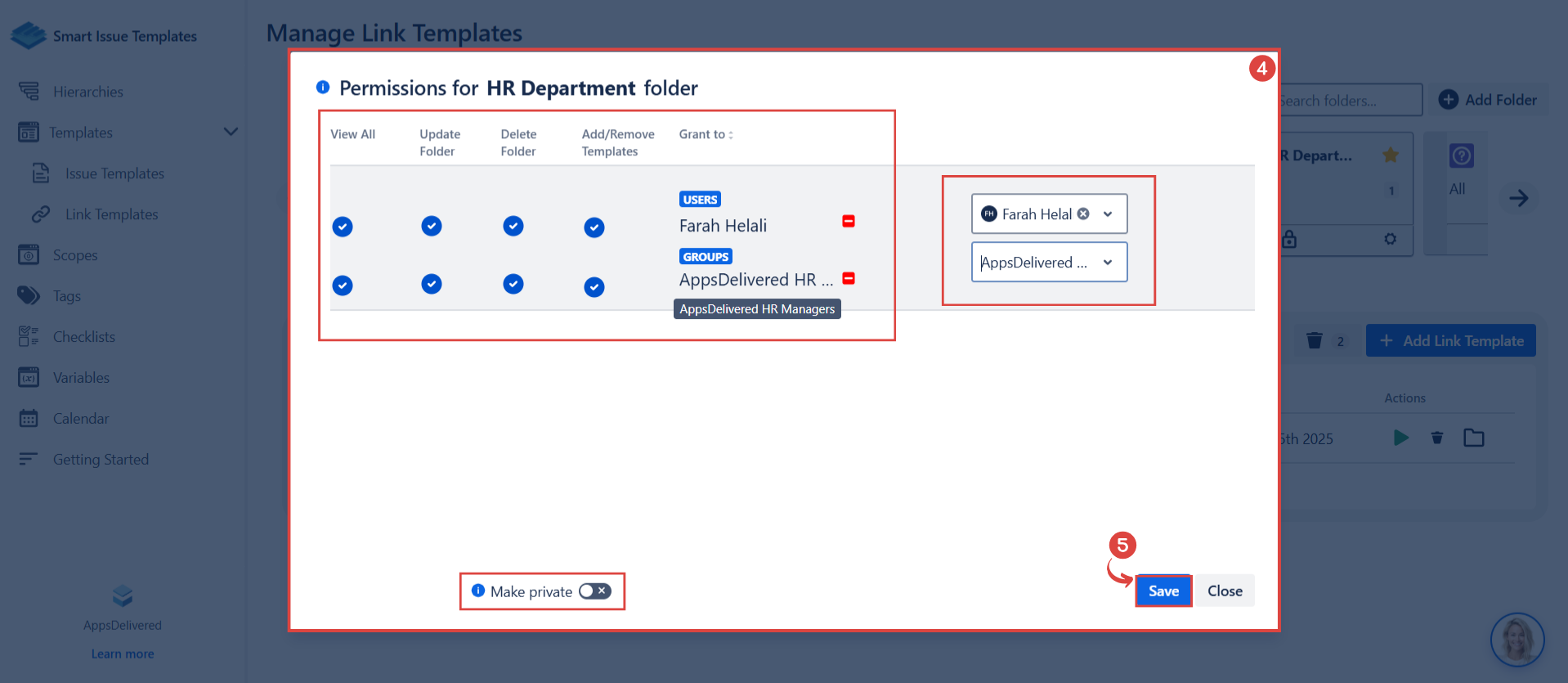Expand the AppsDelivered group dropdown
Image resolution: width=1568 pixels, height=683 pixels.
(1108, 263)
